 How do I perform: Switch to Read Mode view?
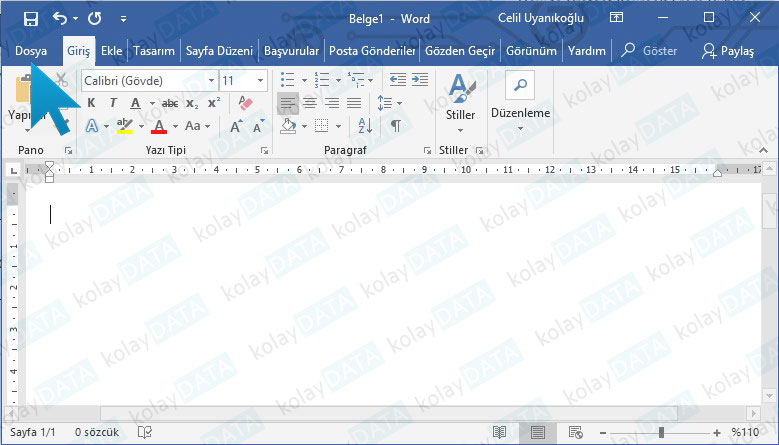[x=499, y=432]
